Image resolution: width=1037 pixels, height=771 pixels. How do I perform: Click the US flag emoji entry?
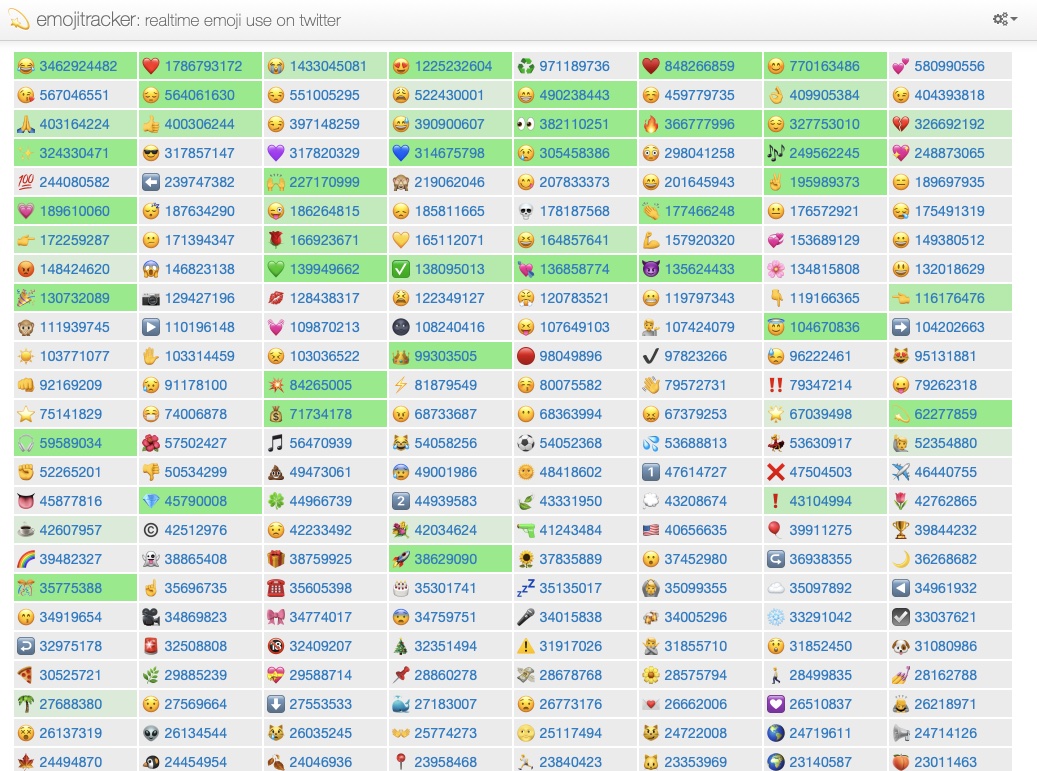pos(651,531)
